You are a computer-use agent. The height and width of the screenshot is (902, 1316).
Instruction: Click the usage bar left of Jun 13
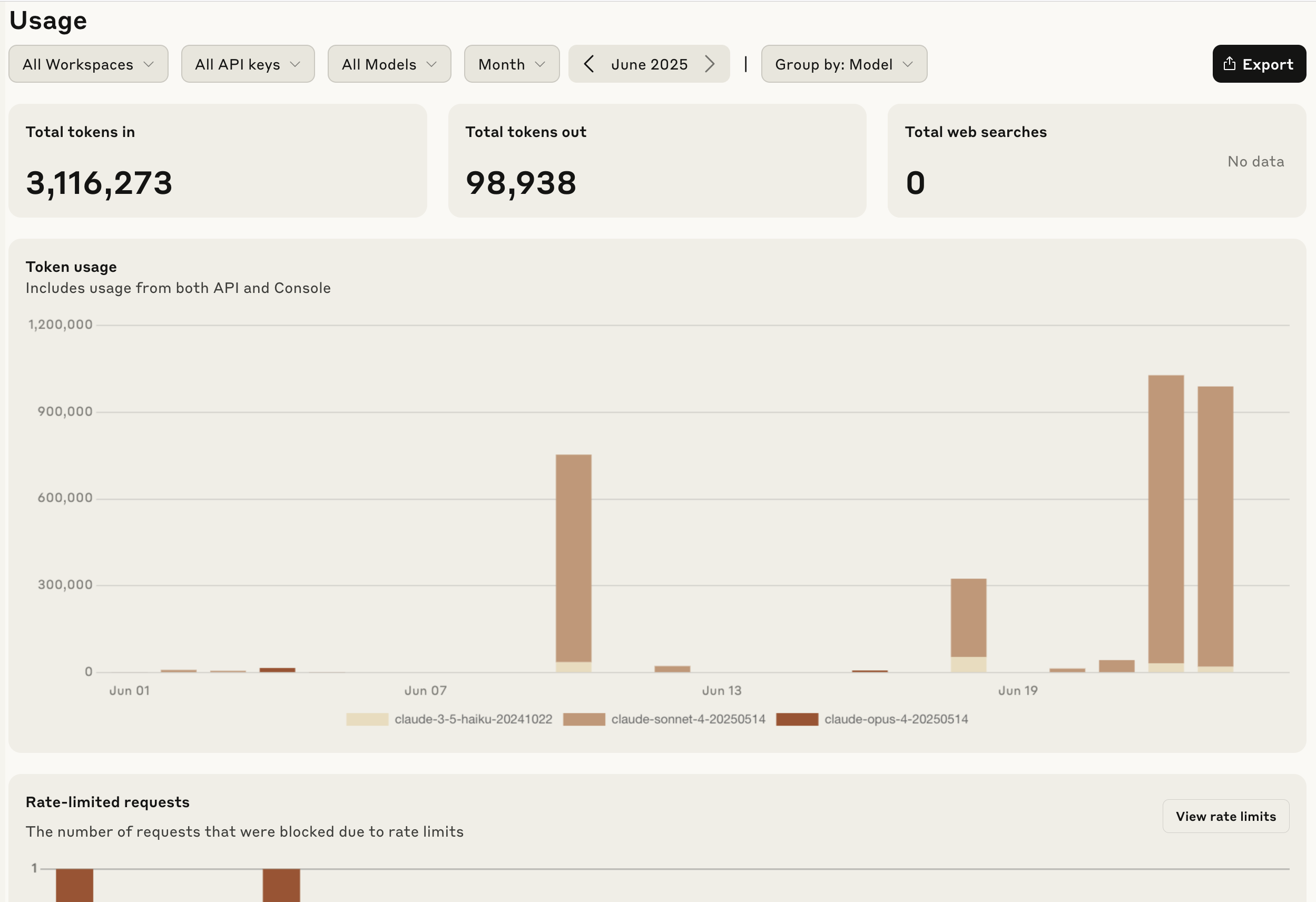672,669
